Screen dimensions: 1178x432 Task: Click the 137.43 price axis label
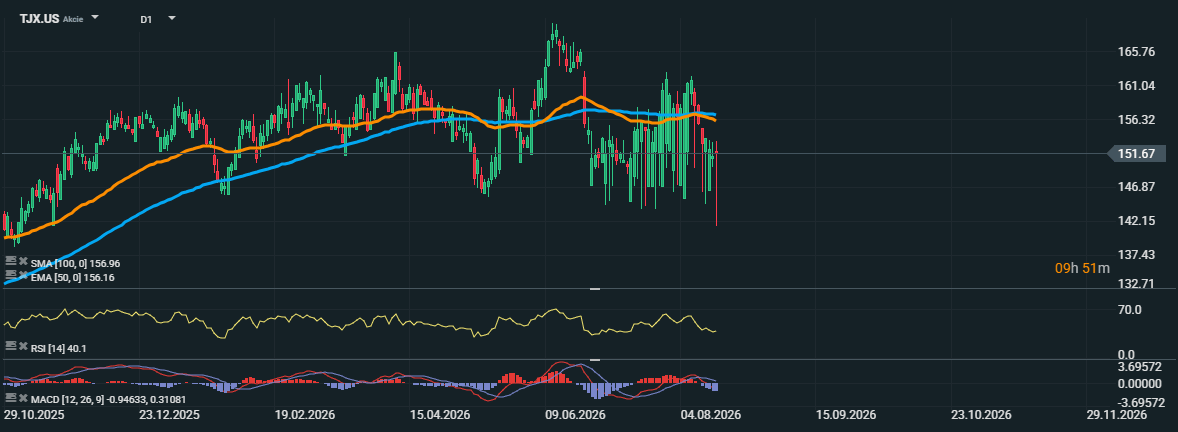[x=1137, y=255]
